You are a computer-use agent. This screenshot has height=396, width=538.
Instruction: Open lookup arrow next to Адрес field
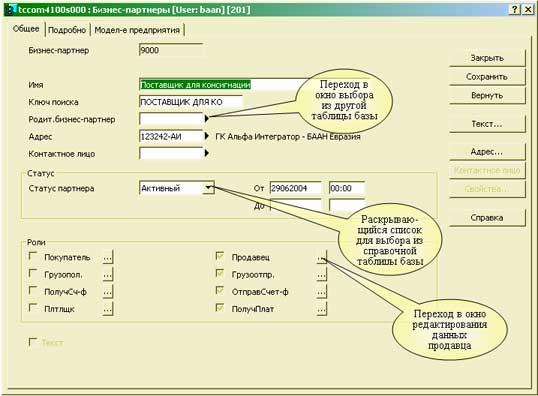coord(207,136)
